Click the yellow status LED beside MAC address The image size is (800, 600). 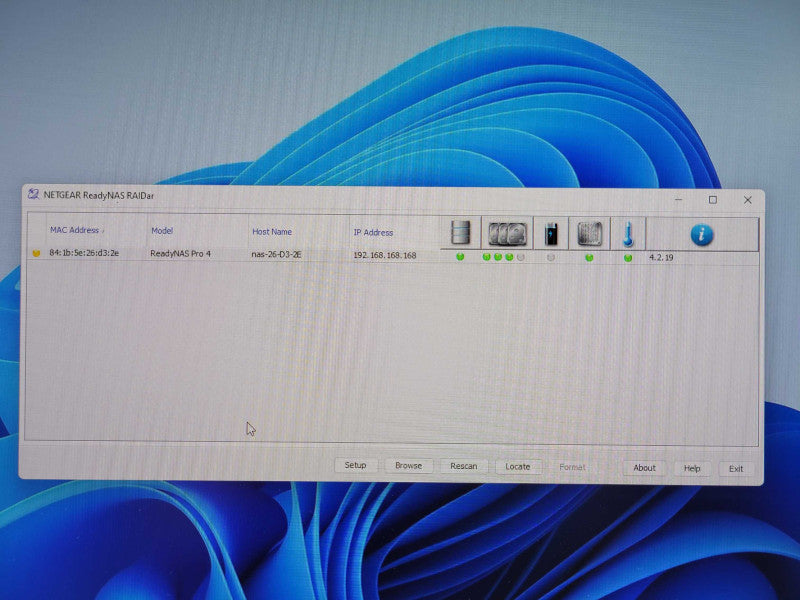tap(36, 253)
